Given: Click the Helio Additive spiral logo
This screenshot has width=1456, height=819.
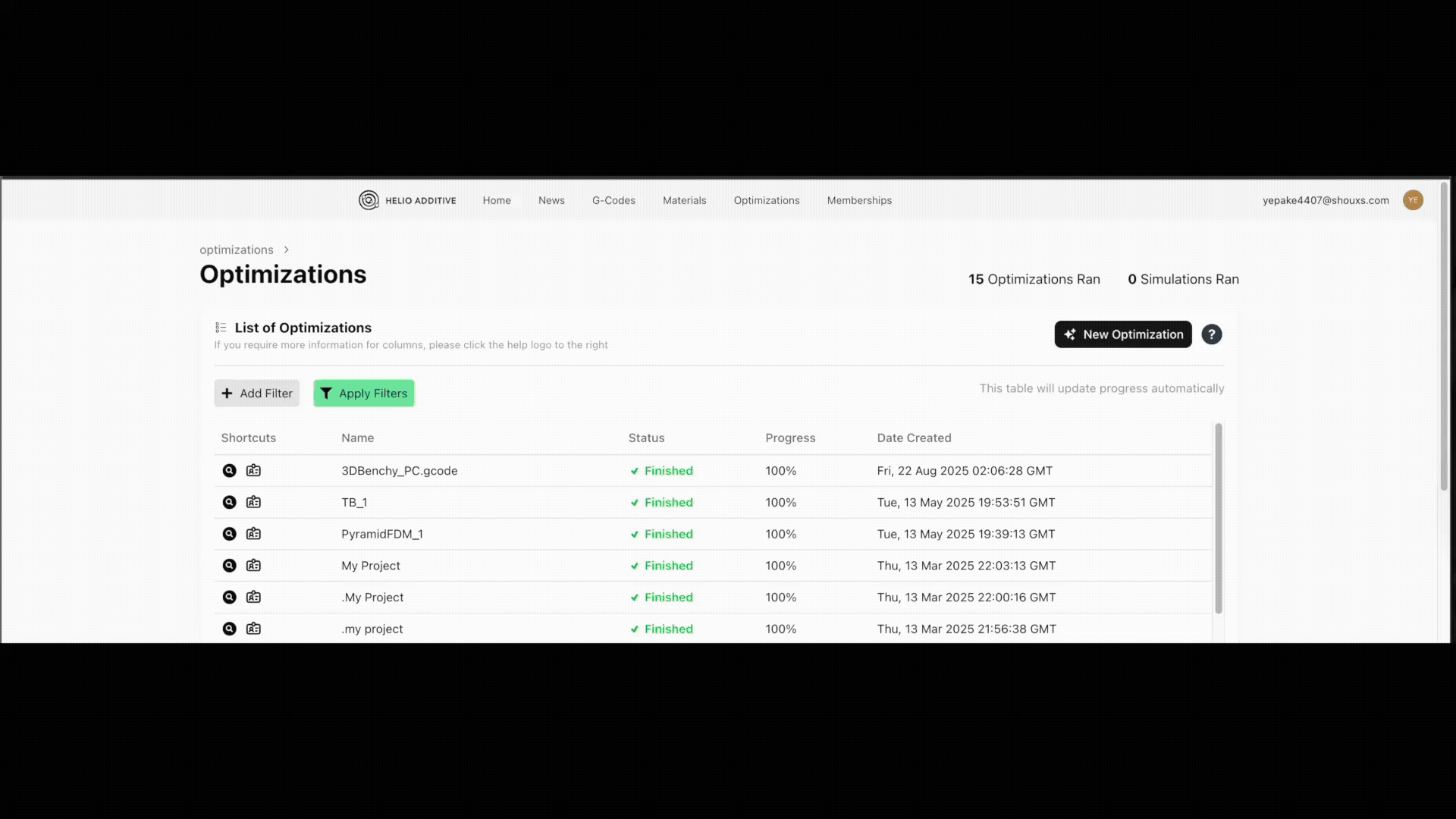Looking at the screenshot, I should pos(369,200).
